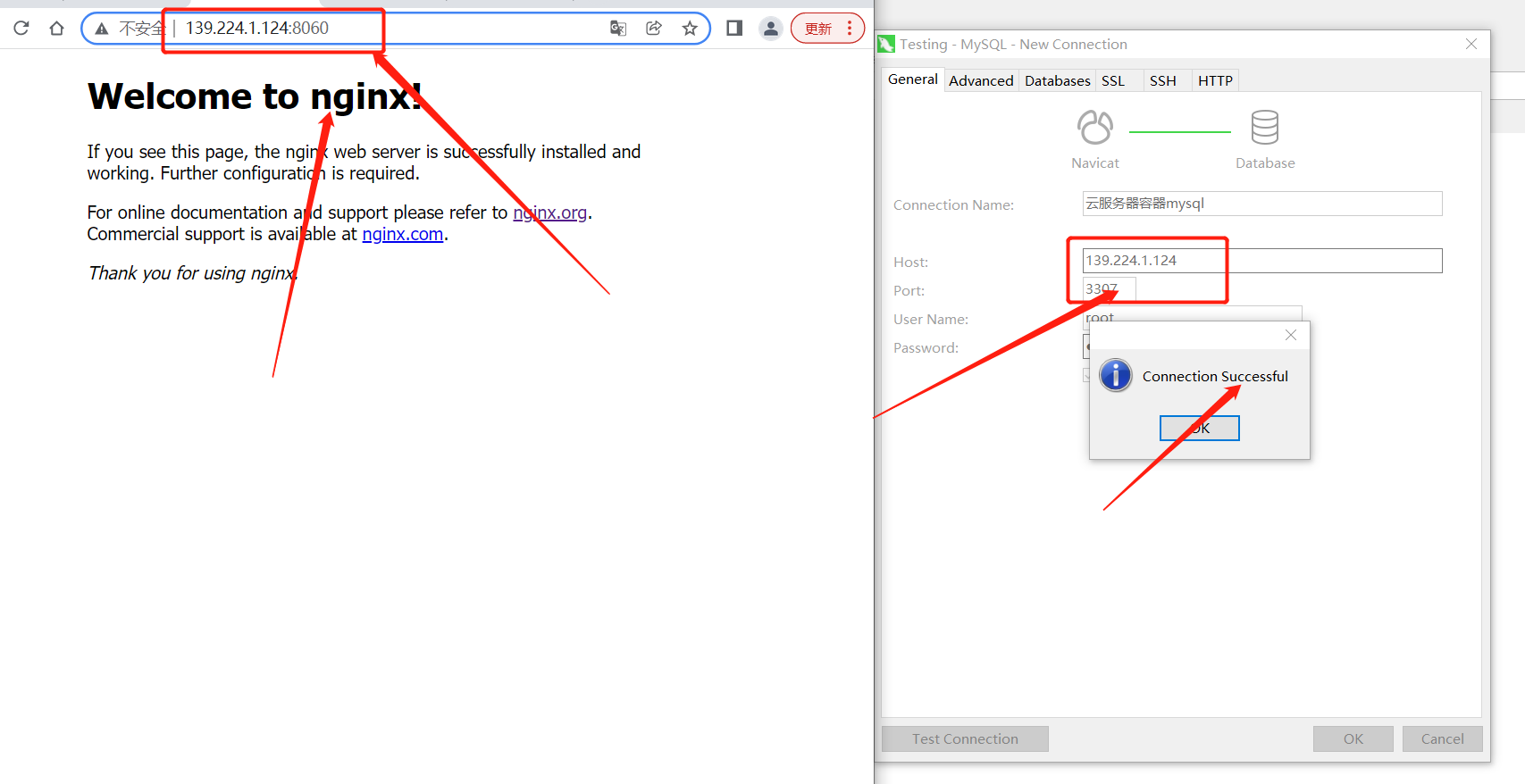Close the New Connection dialog window
This screenshot has width=1525, height=784.
click(x=1471, y=44)
